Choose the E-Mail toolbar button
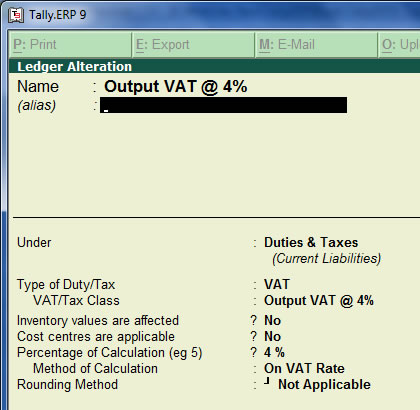The height and width of the screenshot is (410, 420). [x=317, y=45]
